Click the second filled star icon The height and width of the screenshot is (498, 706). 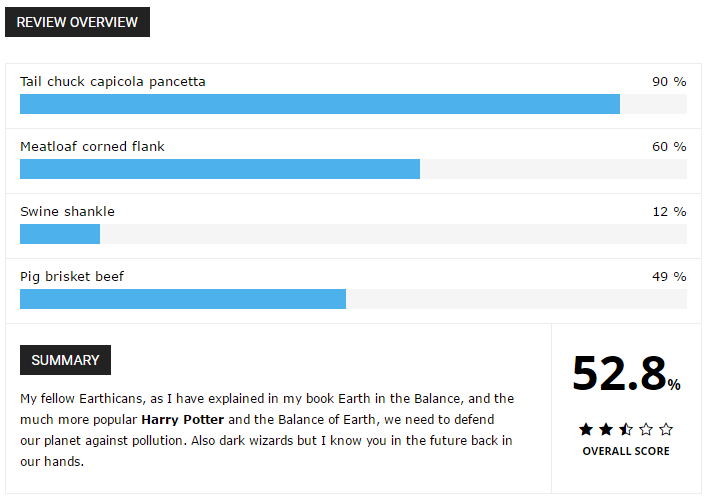coord(606,429)
